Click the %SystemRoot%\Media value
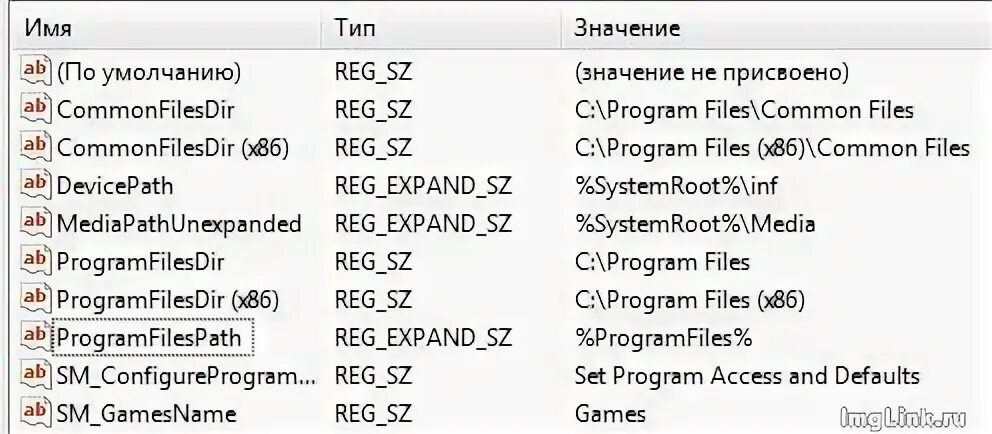Viewport: 992px width, 434px height. pyautogui.click(x=695, y=224)
